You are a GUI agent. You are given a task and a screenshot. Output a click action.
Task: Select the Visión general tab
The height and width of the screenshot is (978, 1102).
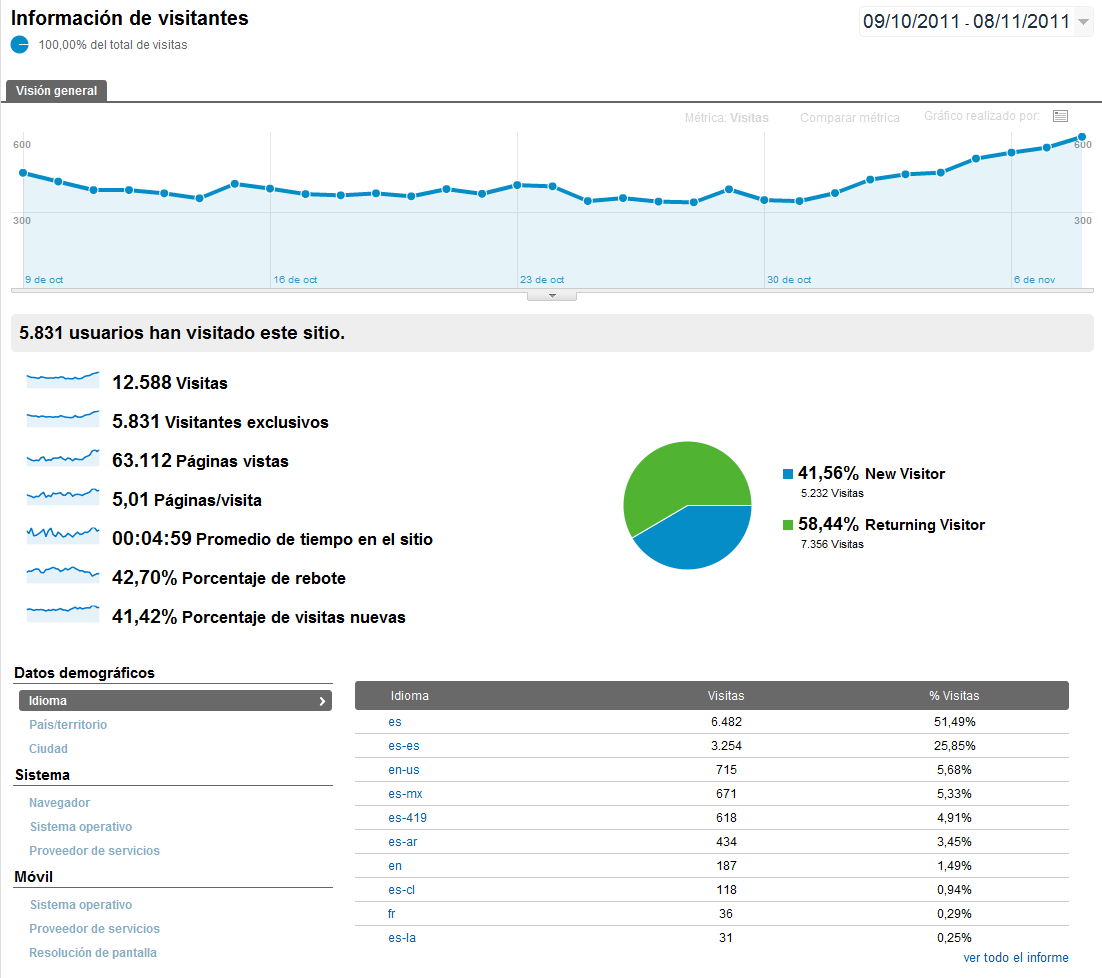pyautogui.click(x=56, y=91)
